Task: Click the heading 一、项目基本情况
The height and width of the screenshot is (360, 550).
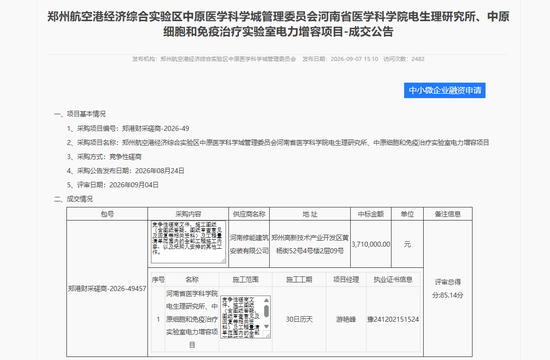Action: [x=80, y=114]
